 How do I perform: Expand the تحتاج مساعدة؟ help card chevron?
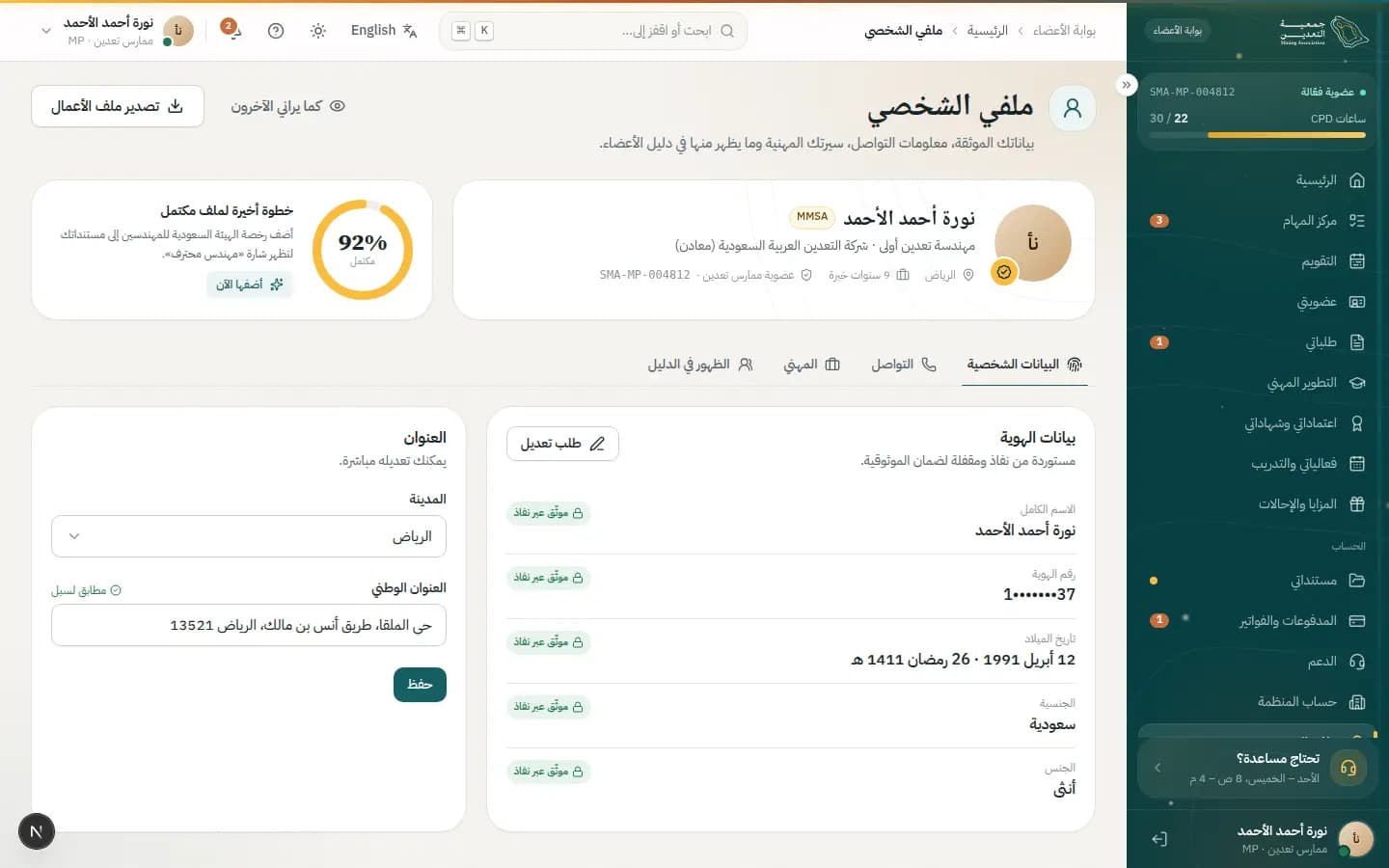[1157, 768]
